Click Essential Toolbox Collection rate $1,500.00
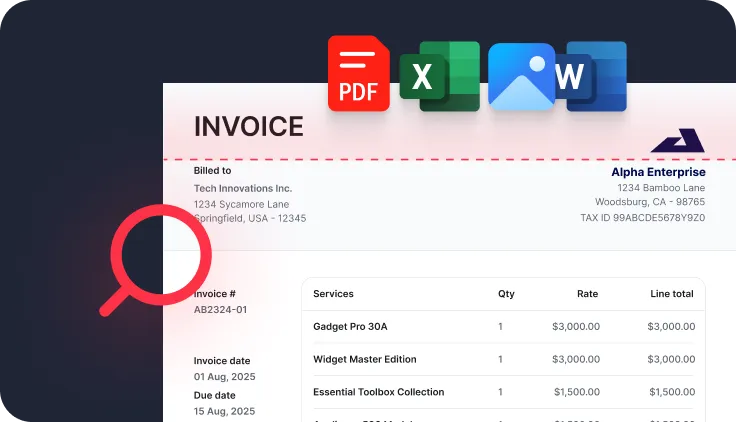 577,392
